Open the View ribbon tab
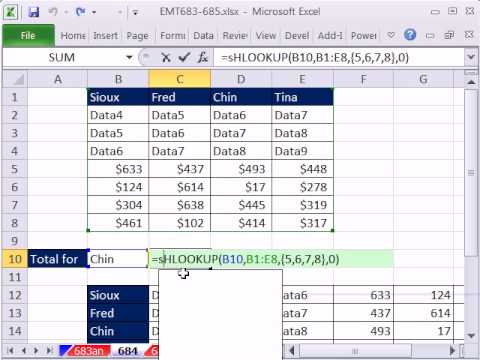 click(x=266, y=36)
